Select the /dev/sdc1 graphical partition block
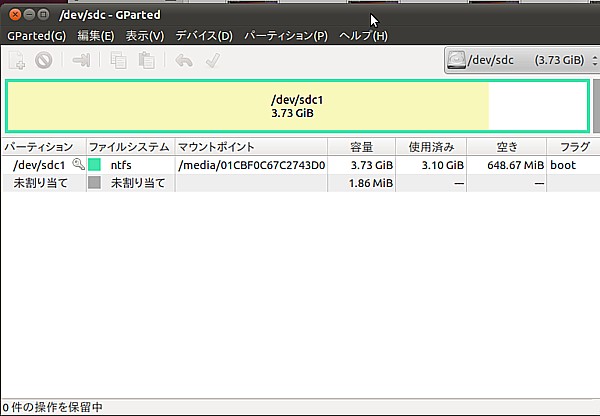 click(x=297, y=106)
